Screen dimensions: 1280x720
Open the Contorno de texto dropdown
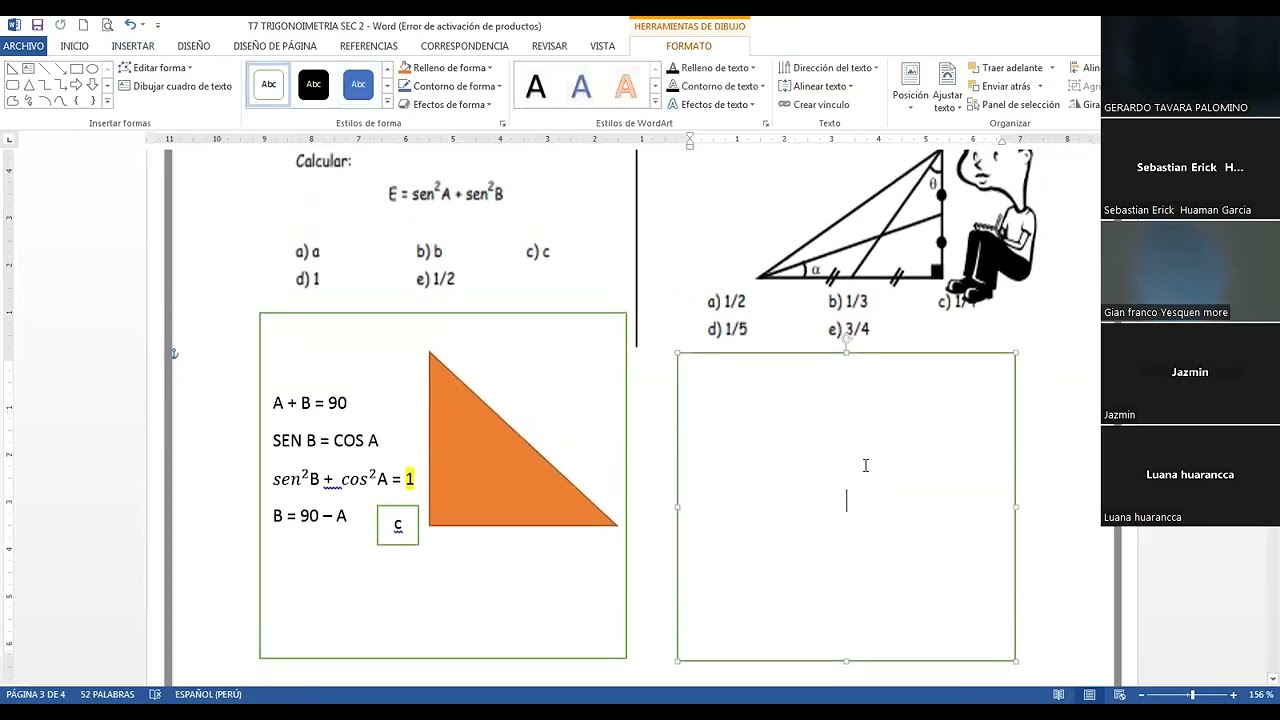click(x=716, y=86)
